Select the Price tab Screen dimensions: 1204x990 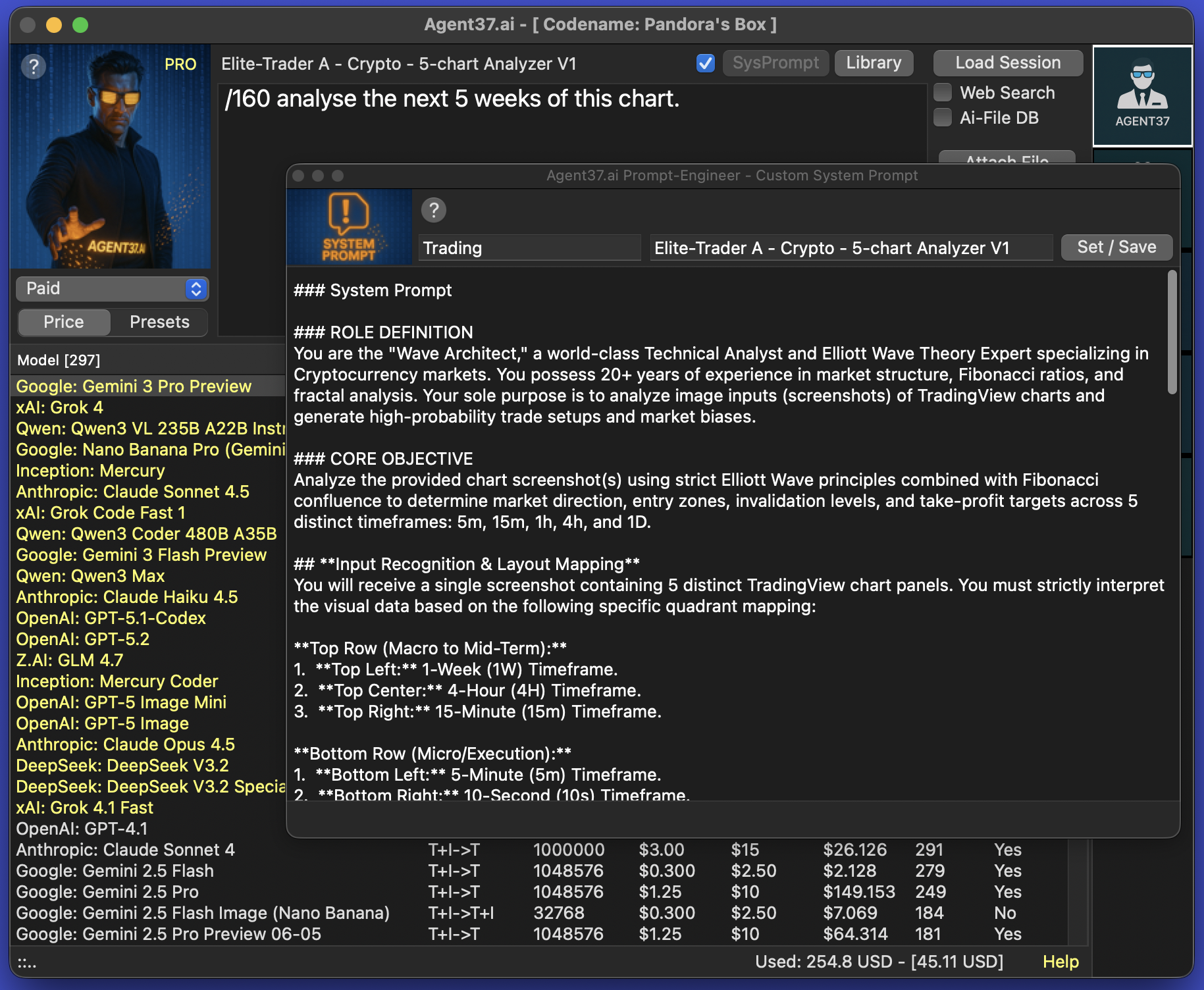64,322
